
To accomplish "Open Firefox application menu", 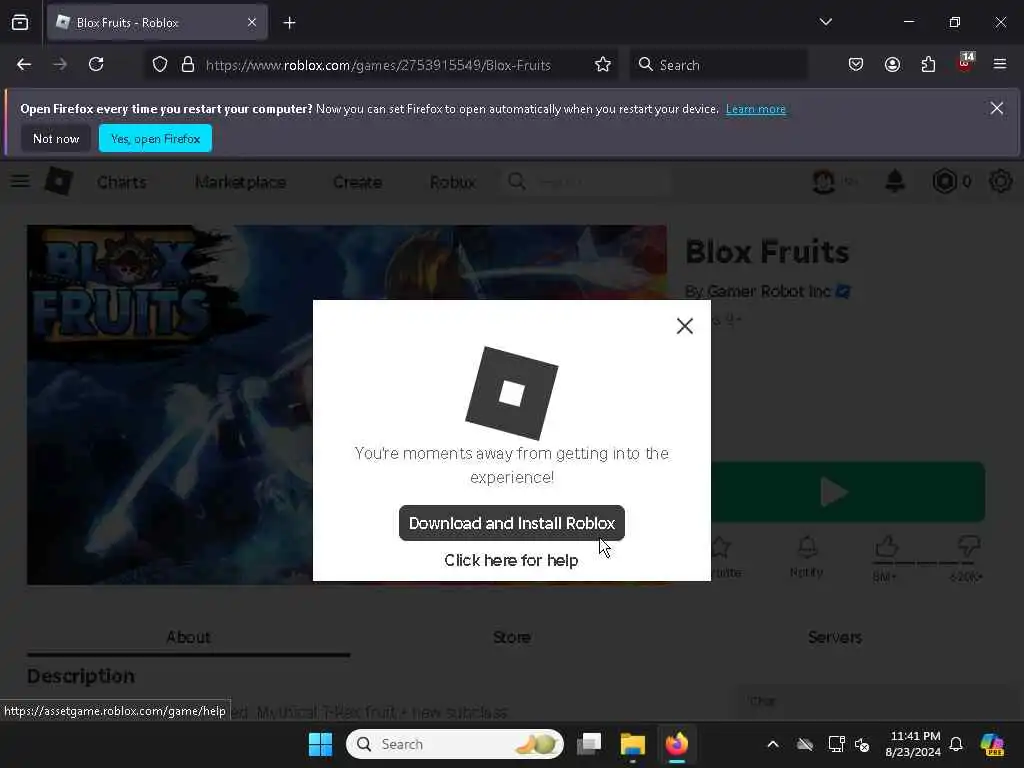I will pyautogui.click(x=1000, y=64).
